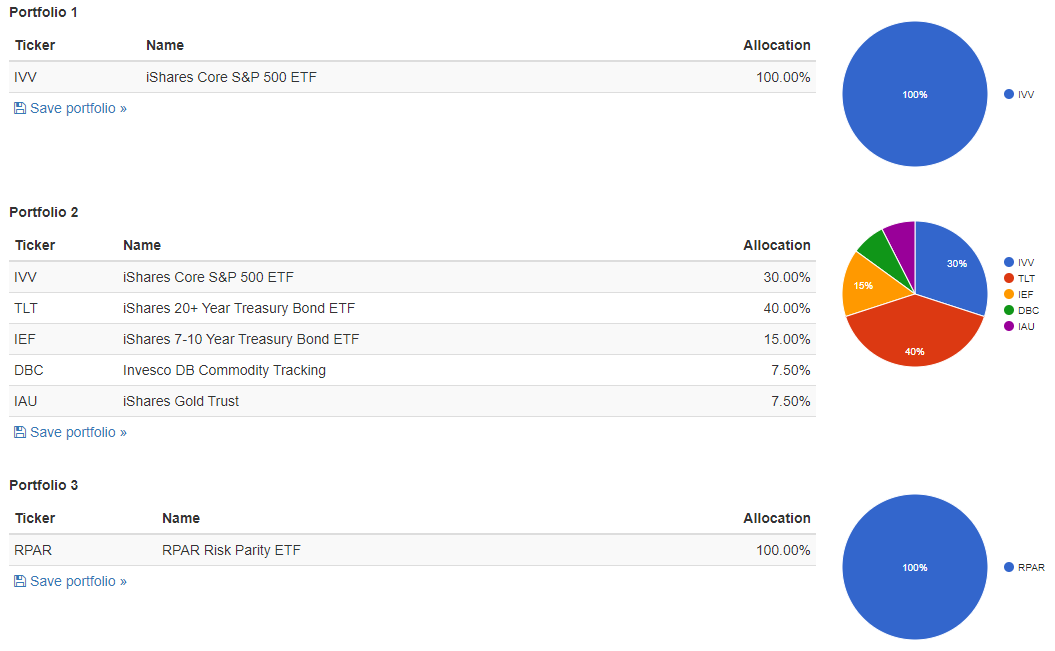1055x651 pixels.
Task: Click the IVV ticker cell in Portfolio 2
Action: tap(26, 277)
